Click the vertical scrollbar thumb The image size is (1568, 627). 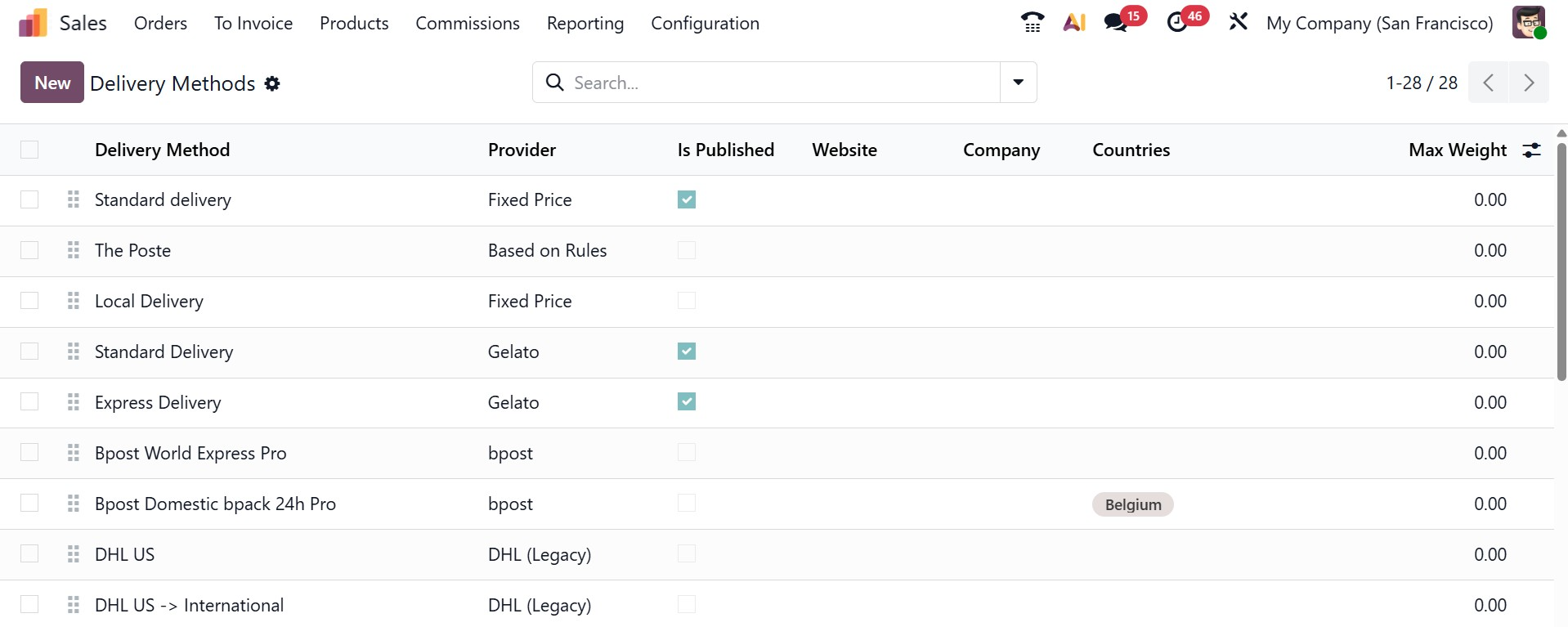tap(1561, 262)
